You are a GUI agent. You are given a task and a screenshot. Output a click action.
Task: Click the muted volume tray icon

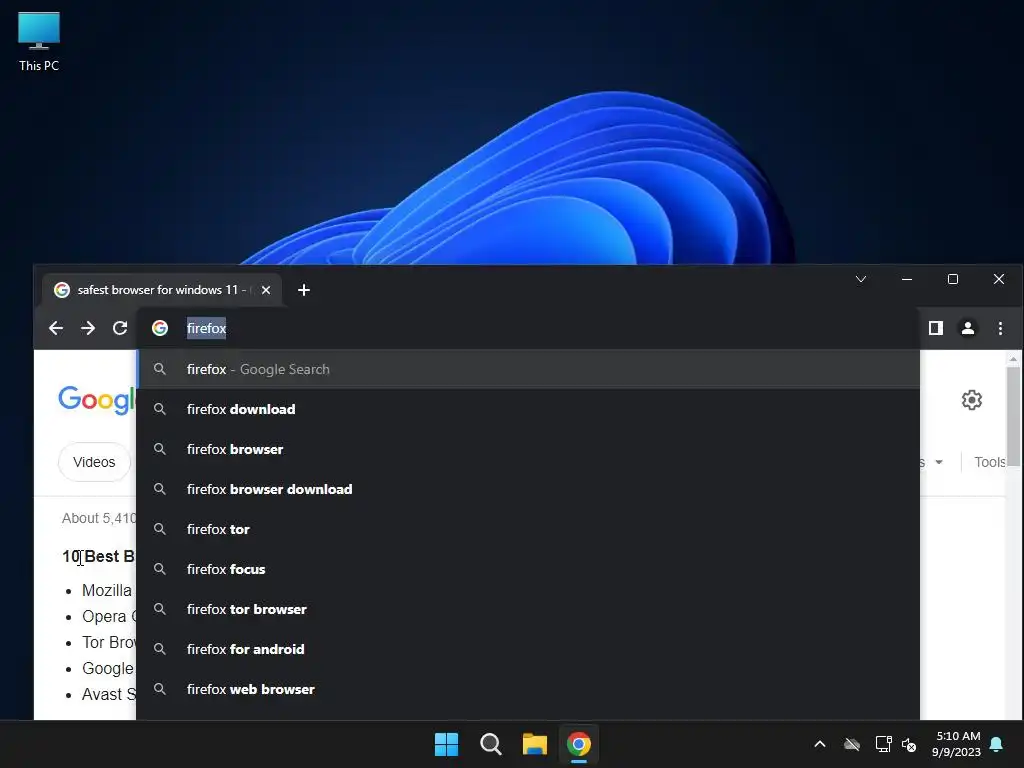[x=909, y=744]
